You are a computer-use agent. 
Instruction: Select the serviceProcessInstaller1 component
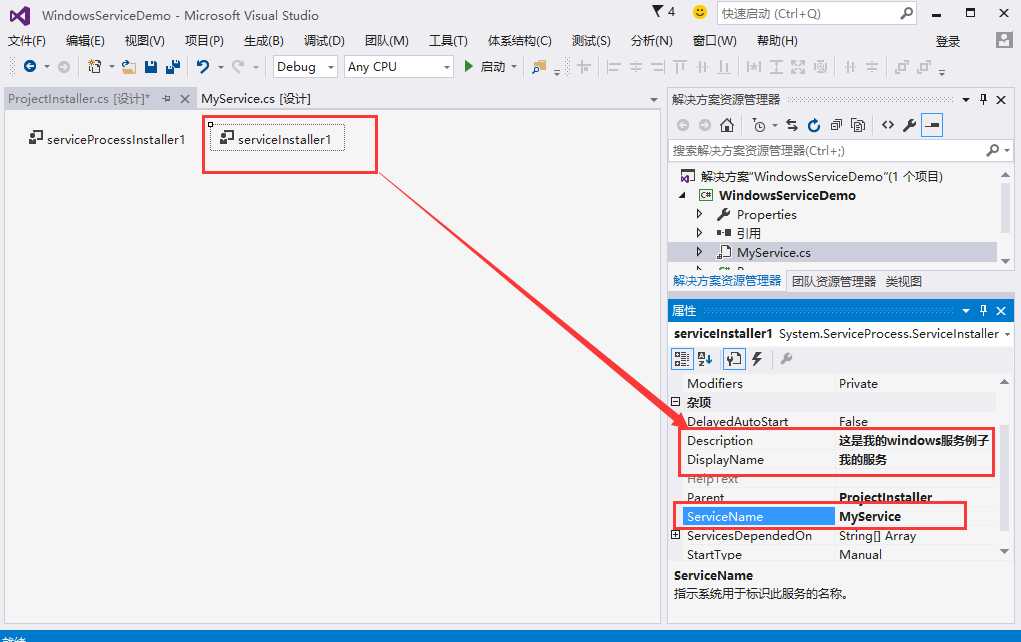tap(107, 139)
